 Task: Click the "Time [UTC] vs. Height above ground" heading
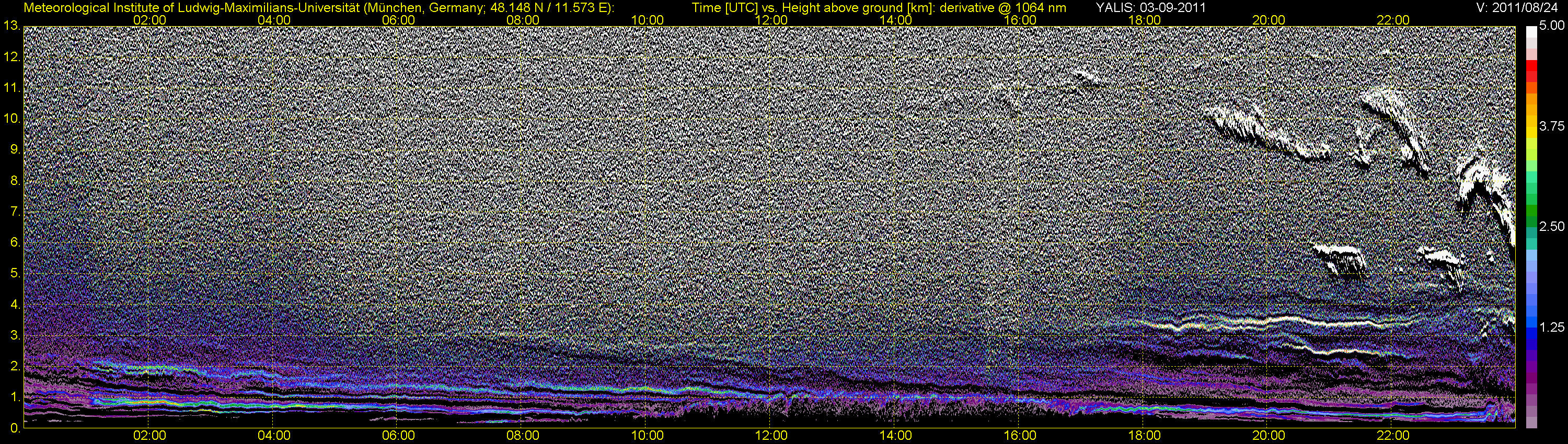pos(879,7)
